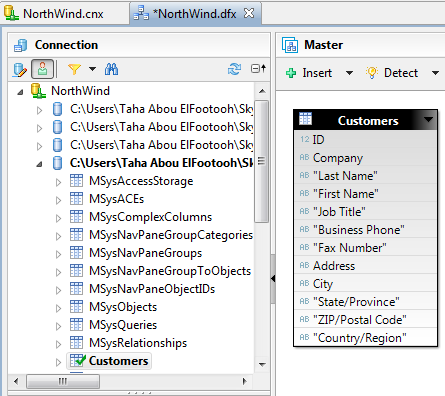Expand the MSysQueries table node
The width and height of the screenshot is (445, 396).
58,326
